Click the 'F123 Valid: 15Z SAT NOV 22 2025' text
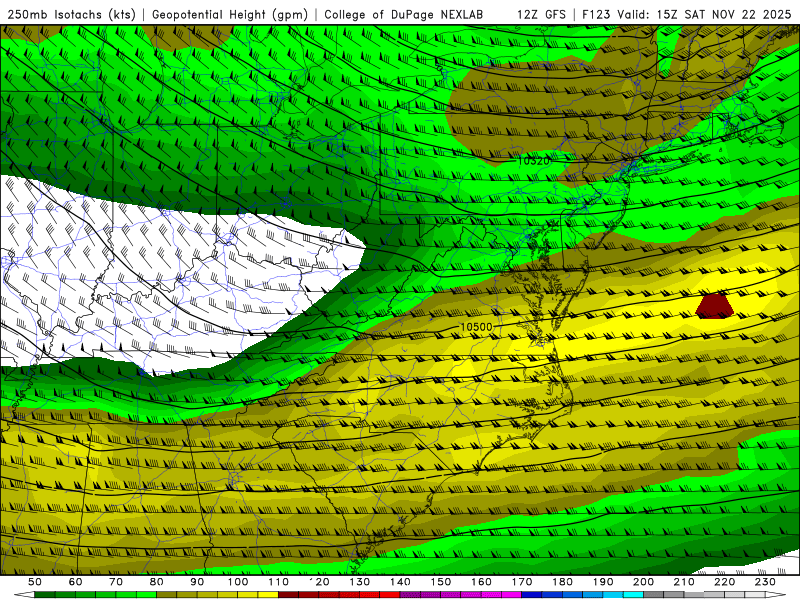Viewport: 800px width, 600px height. tap(686, 15)
